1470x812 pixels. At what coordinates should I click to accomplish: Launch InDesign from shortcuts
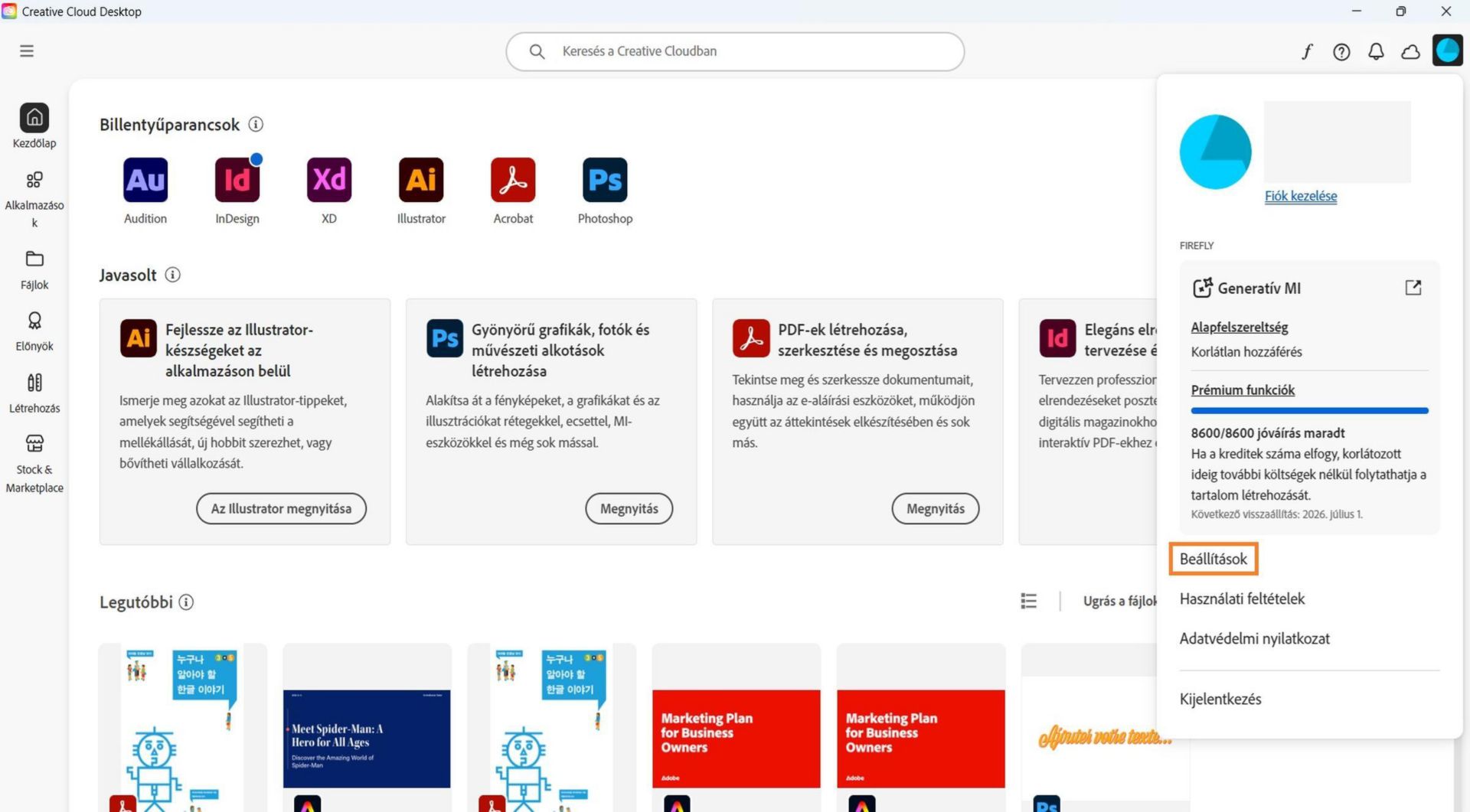237,180
